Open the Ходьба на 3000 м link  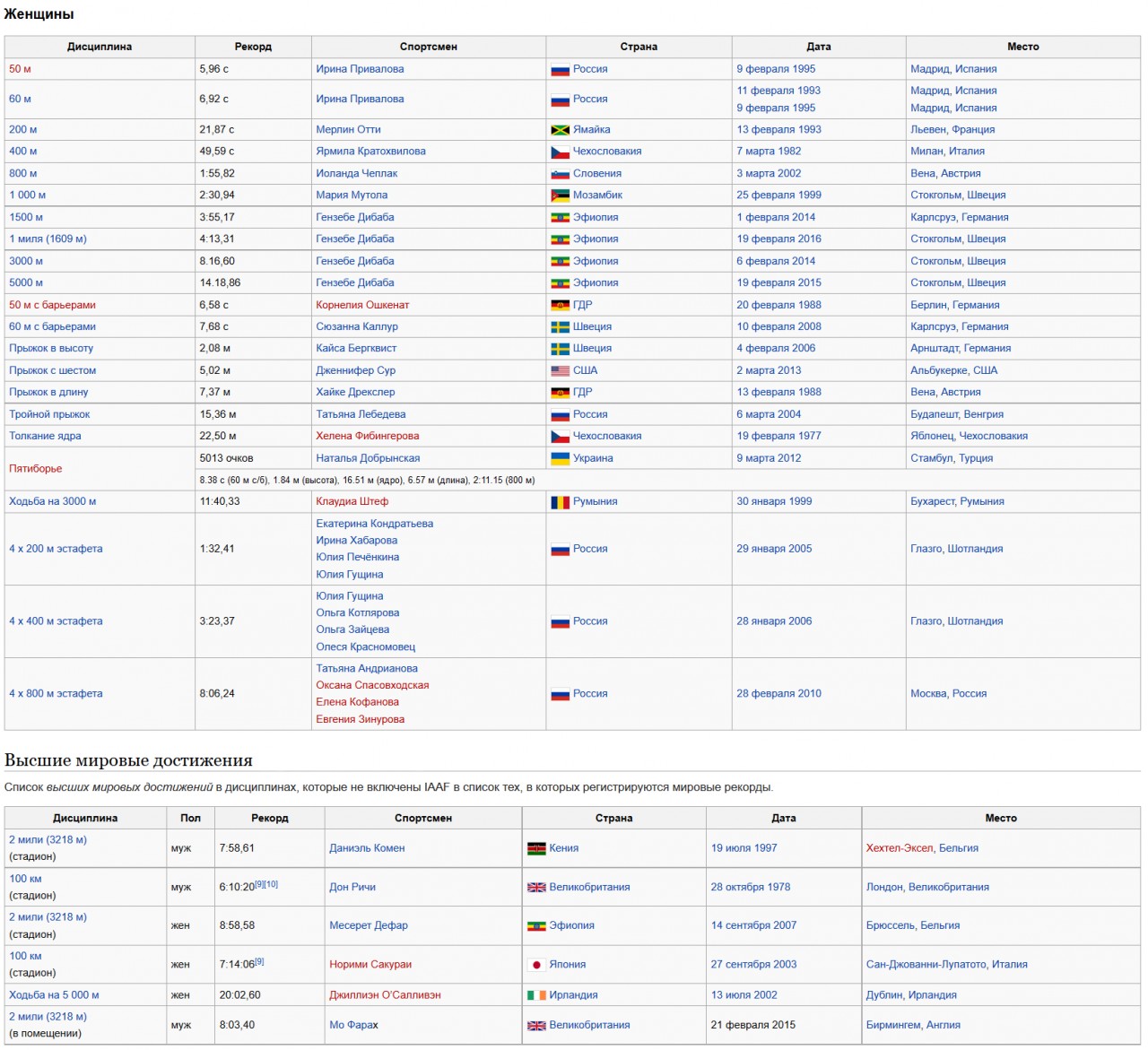[x=52, y=502]
